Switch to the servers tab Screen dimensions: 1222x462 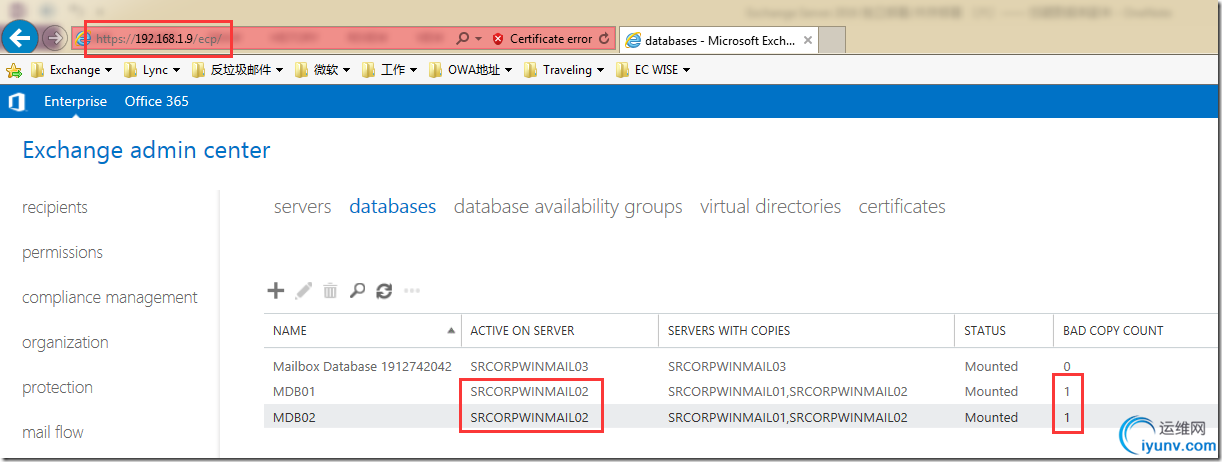pyautogui.click(x=302, y=207)
